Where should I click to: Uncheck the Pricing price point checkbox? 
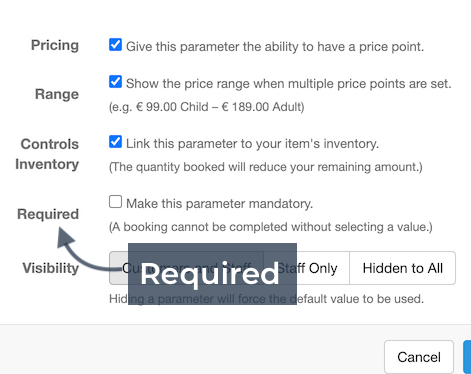point(115,45)
